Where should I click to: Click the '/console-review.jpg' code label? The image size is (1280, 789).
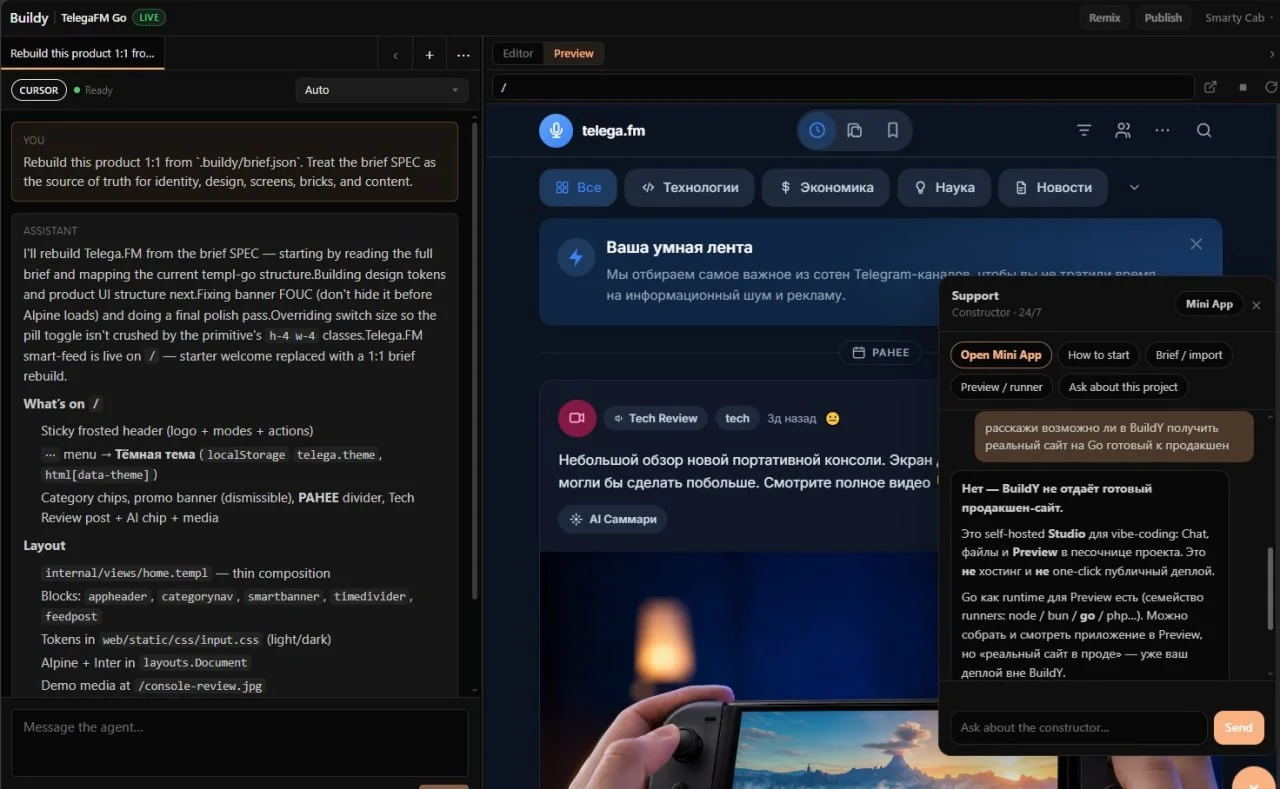click(200, 686)
